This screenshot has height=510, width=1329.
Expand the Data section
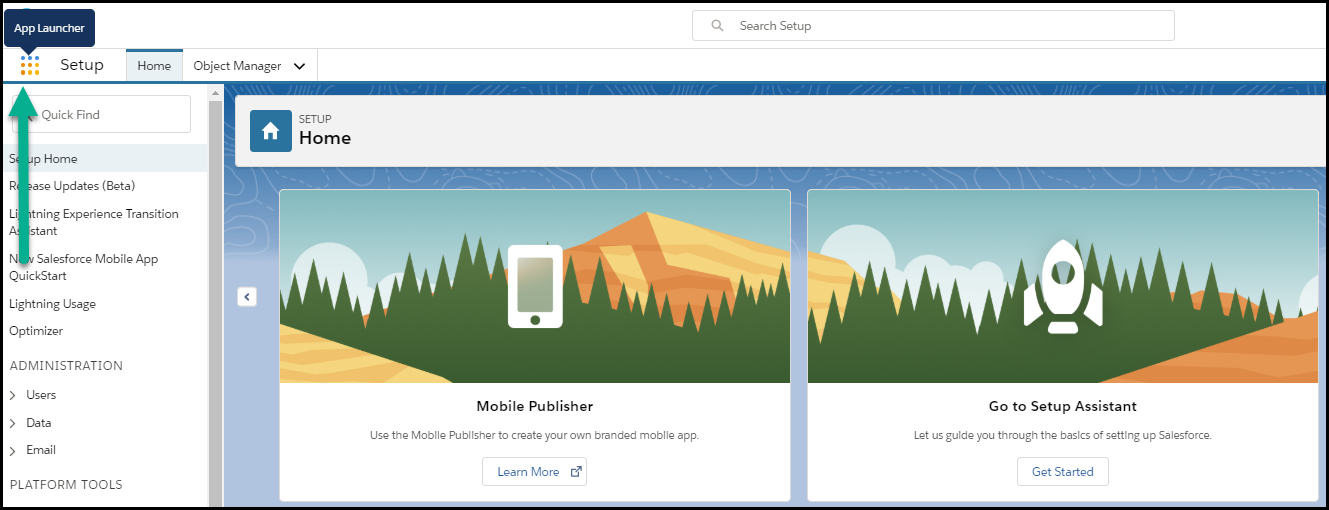13,423
